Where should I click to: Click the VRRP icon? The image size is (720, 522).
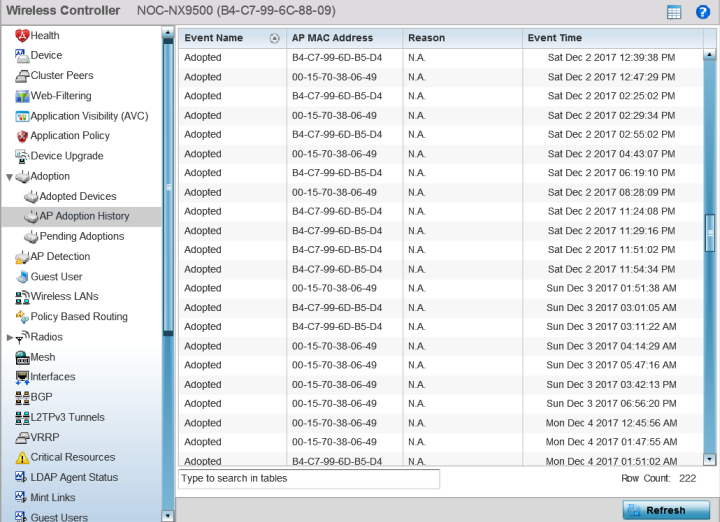point(22,438)
